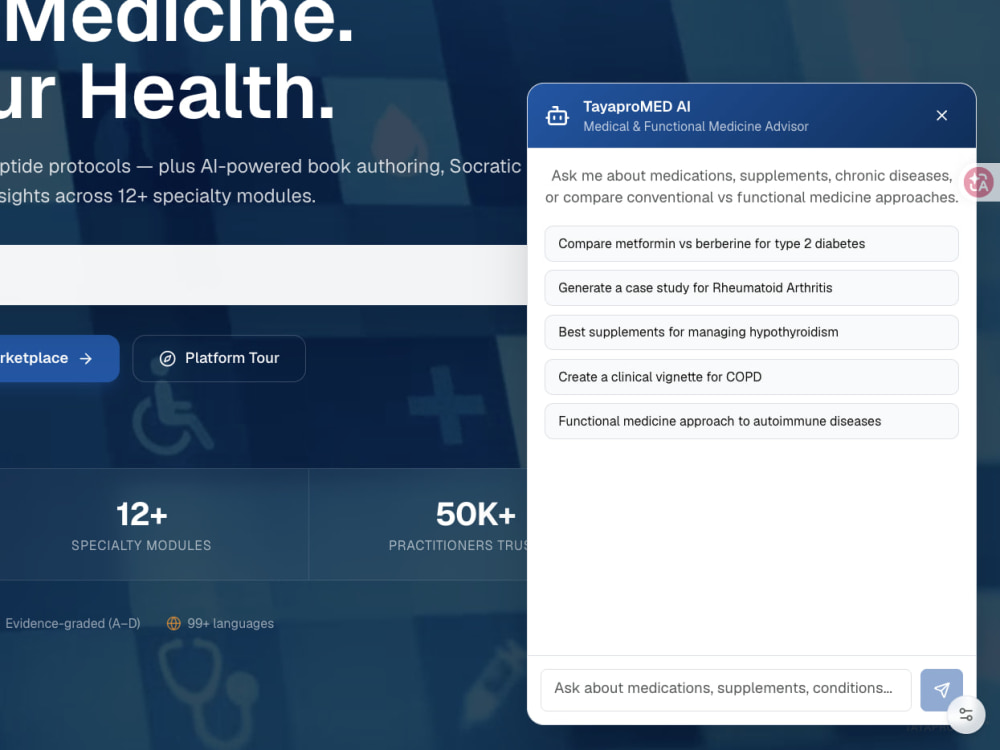
Task: Send the message with paper plane button
Action: [x=941, y=689]
